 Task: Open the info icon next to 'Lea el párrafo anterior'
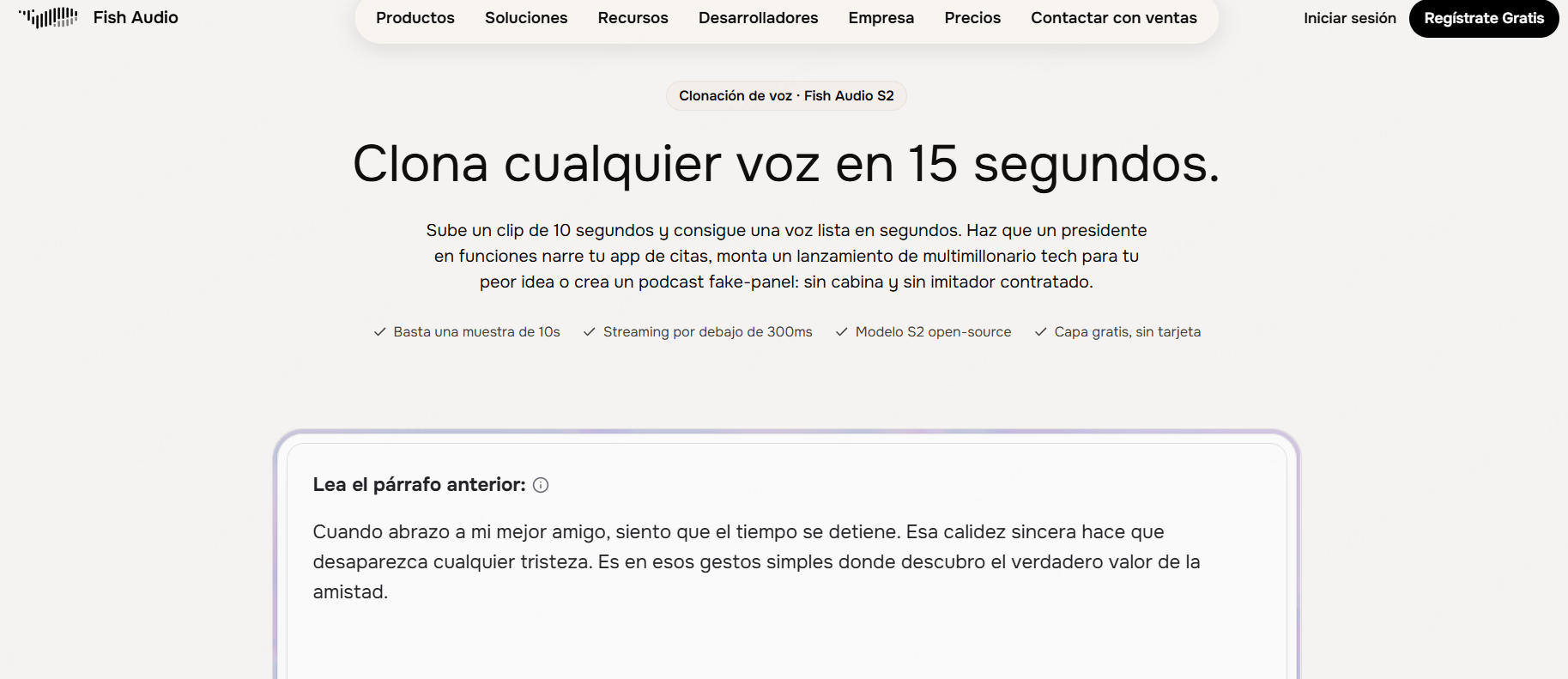[541, 485]
